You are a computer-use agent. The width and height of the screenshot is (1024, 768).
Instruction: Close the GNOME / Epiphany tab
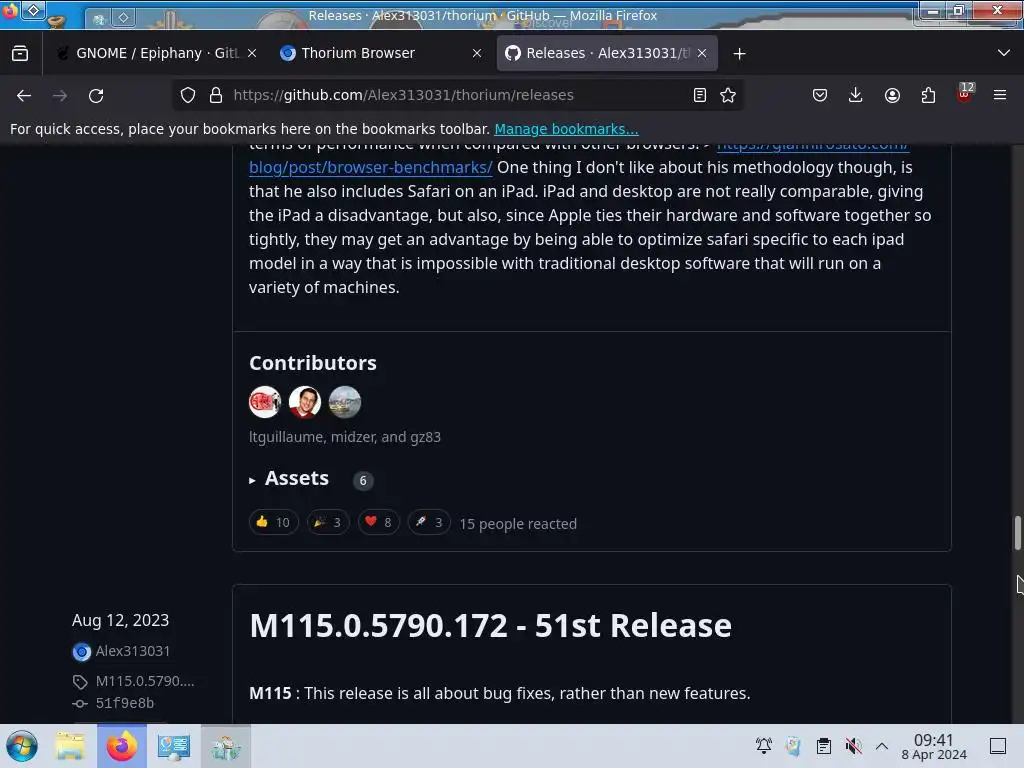(252, 53)
